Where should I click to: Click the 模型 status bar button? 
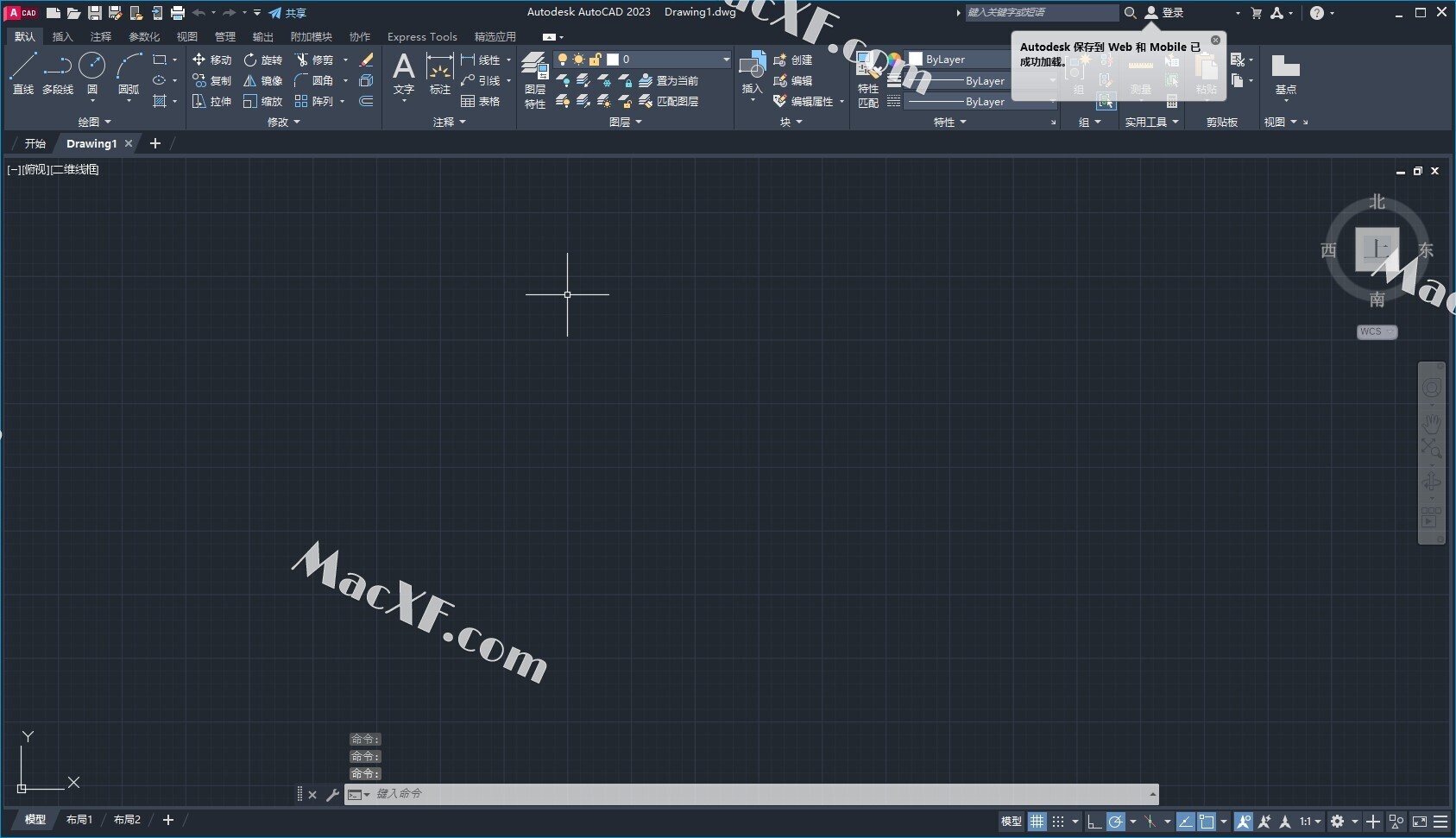(1011, 822)
